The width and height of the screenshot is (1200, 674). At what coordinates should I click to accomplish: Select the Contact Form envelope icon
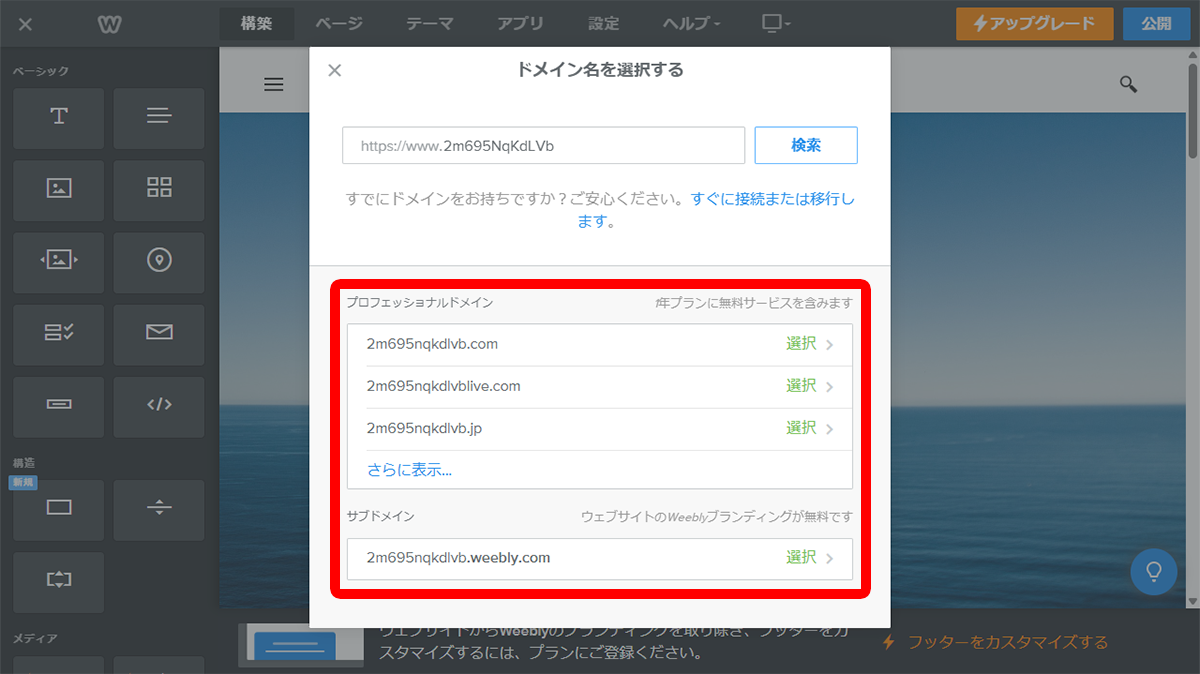tap(159, 332)
